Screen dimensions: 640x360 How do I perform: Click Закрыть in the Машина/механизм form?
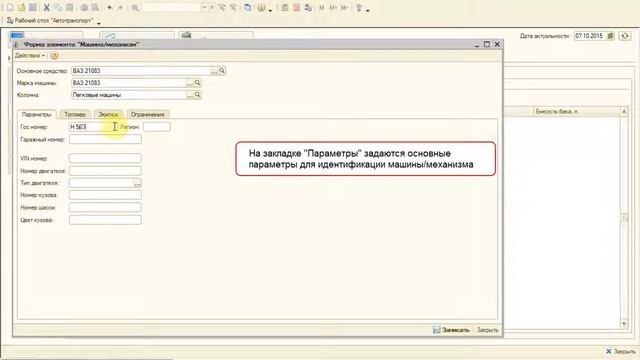[487, 330]
